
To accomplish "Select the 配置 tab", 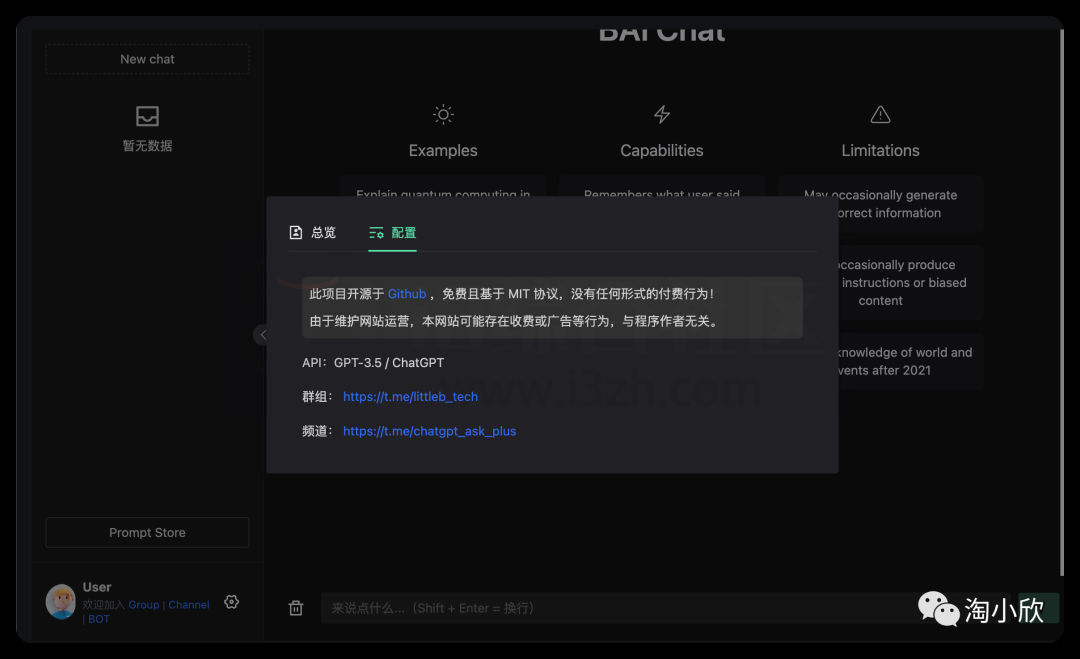I will tap(393, 233).
